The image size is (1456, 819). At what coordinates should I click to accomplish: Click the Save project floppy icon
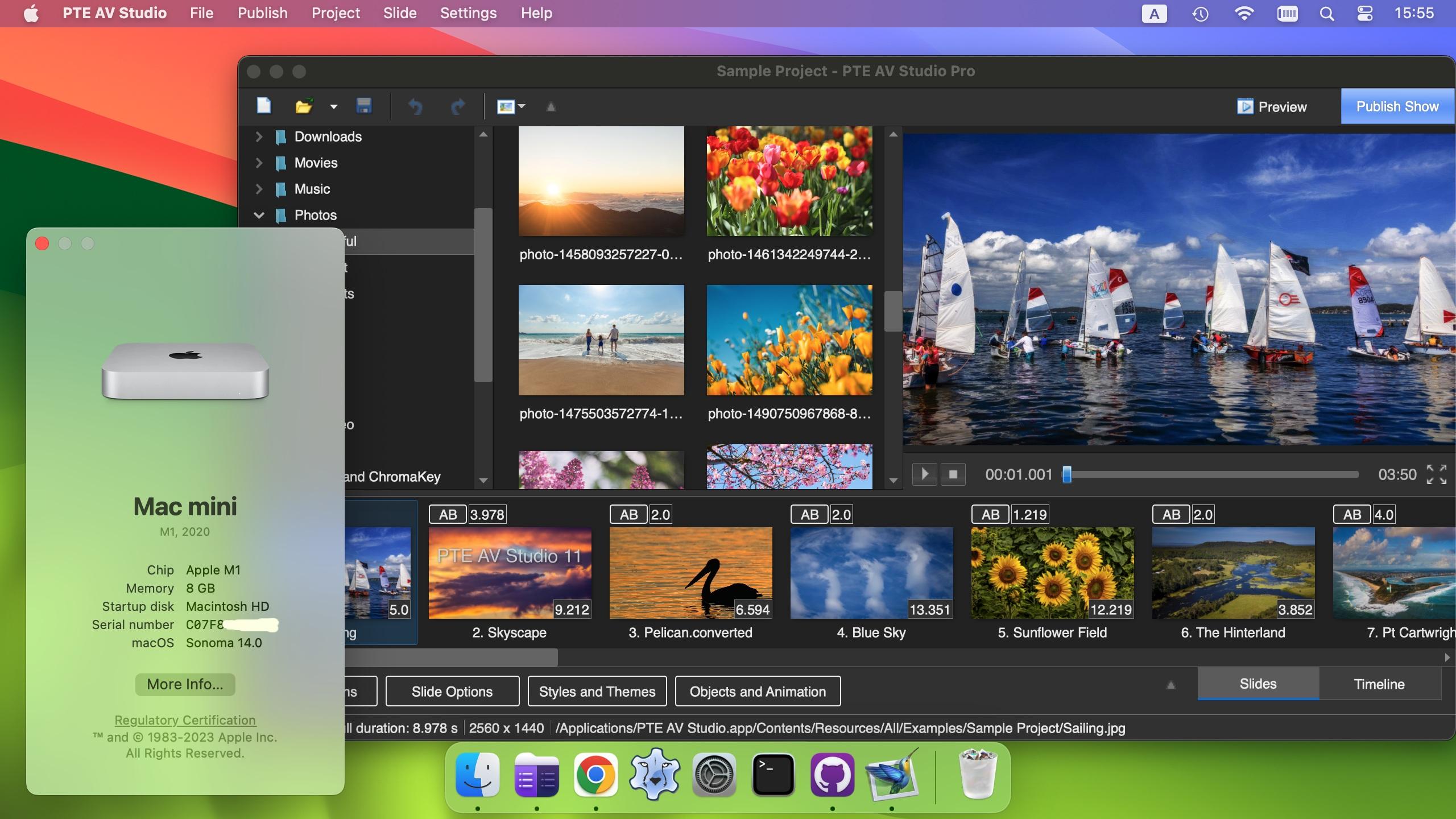(364, 106)
